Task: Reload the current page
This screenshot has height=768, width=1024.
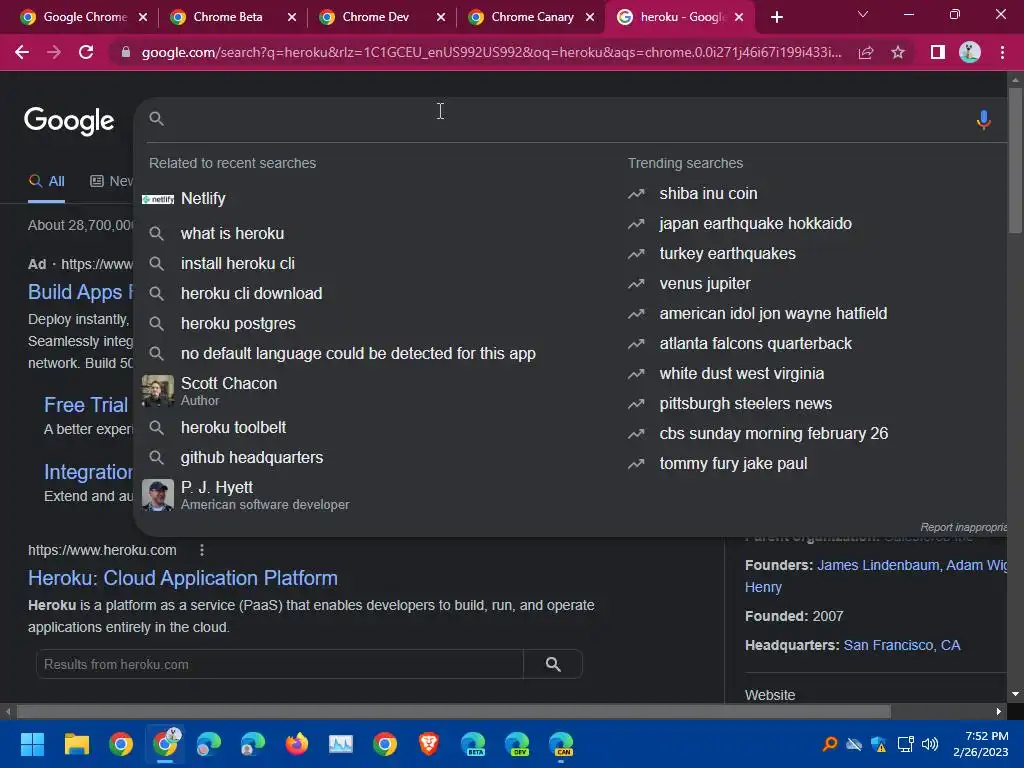Action: [86, 52]
